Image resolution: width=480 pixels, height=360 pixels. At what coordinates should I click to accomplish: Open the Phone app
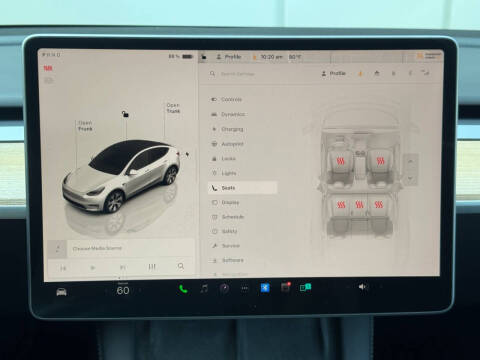point(183,289)
